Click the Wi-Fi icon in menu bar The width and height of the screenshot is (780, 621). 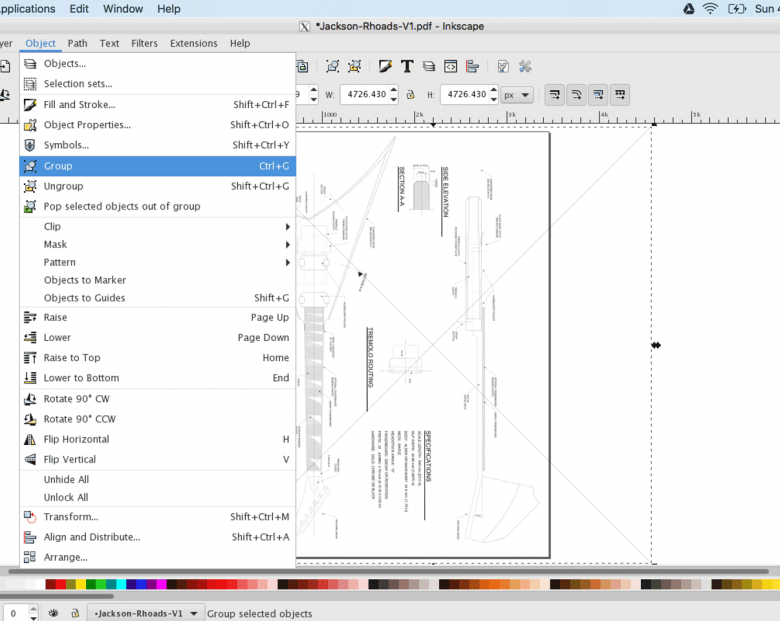pos(710,9)
